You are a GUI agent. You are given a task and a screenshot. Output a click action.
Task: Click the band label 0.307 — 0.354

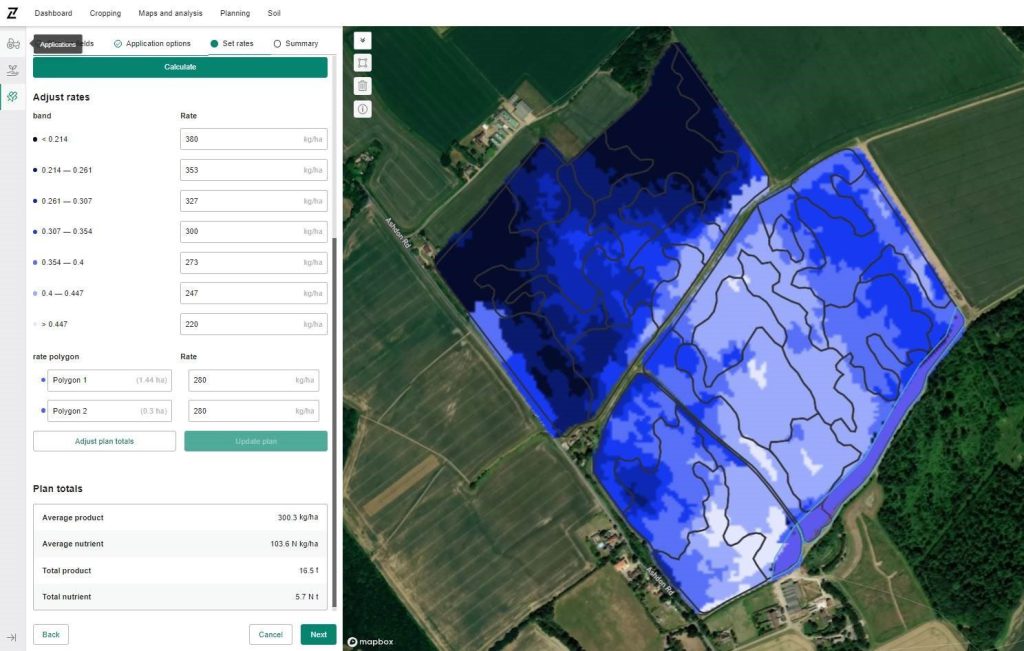click(x=67, y=232)
